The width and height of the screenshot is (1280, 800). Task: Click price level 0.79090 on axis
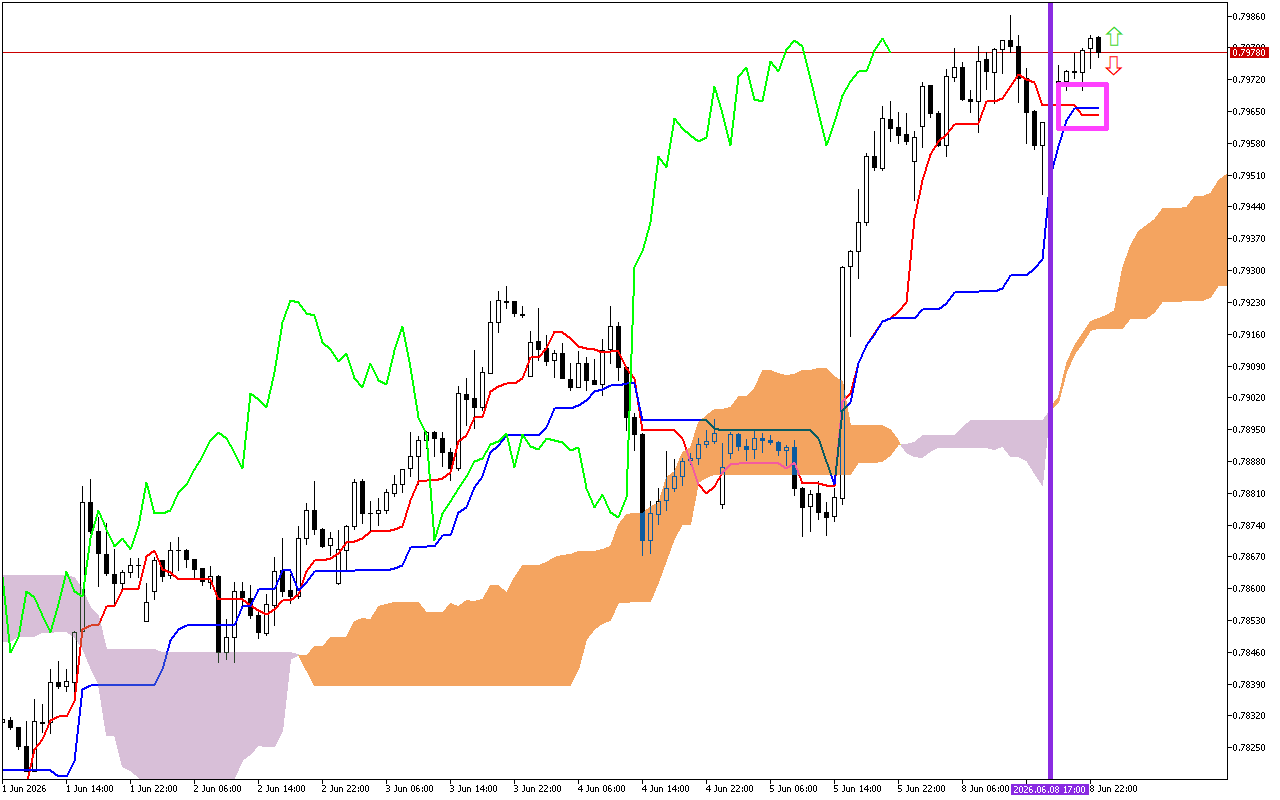1249,366
